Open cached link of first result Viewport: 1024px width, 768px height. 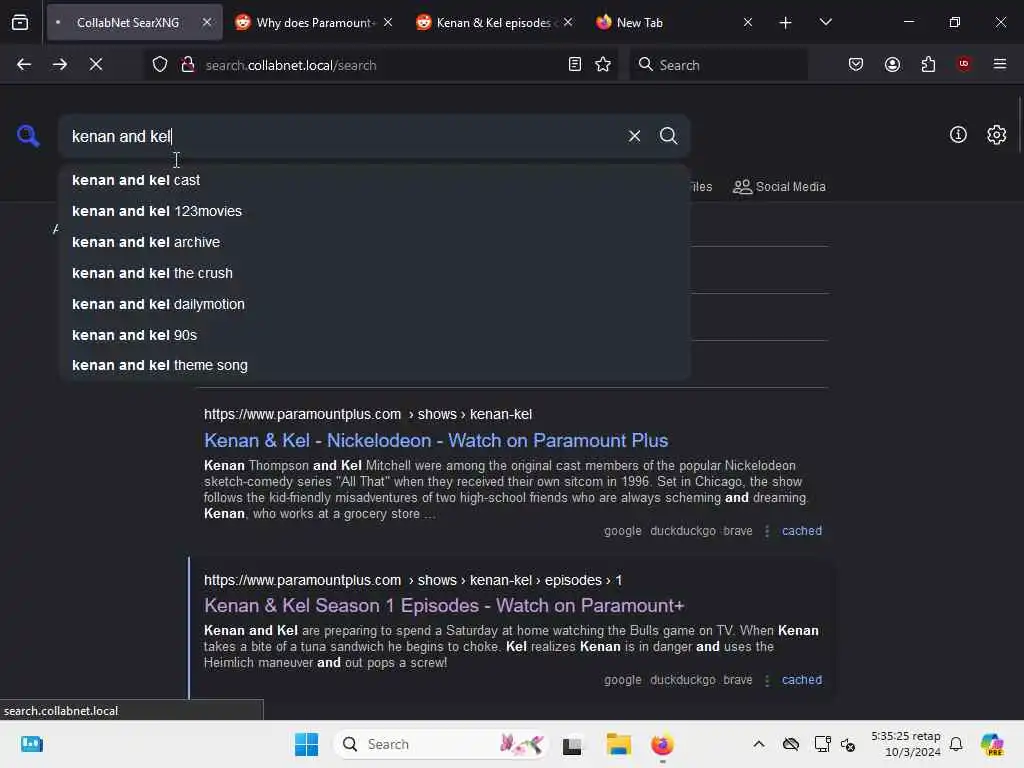tap(802, 531)
